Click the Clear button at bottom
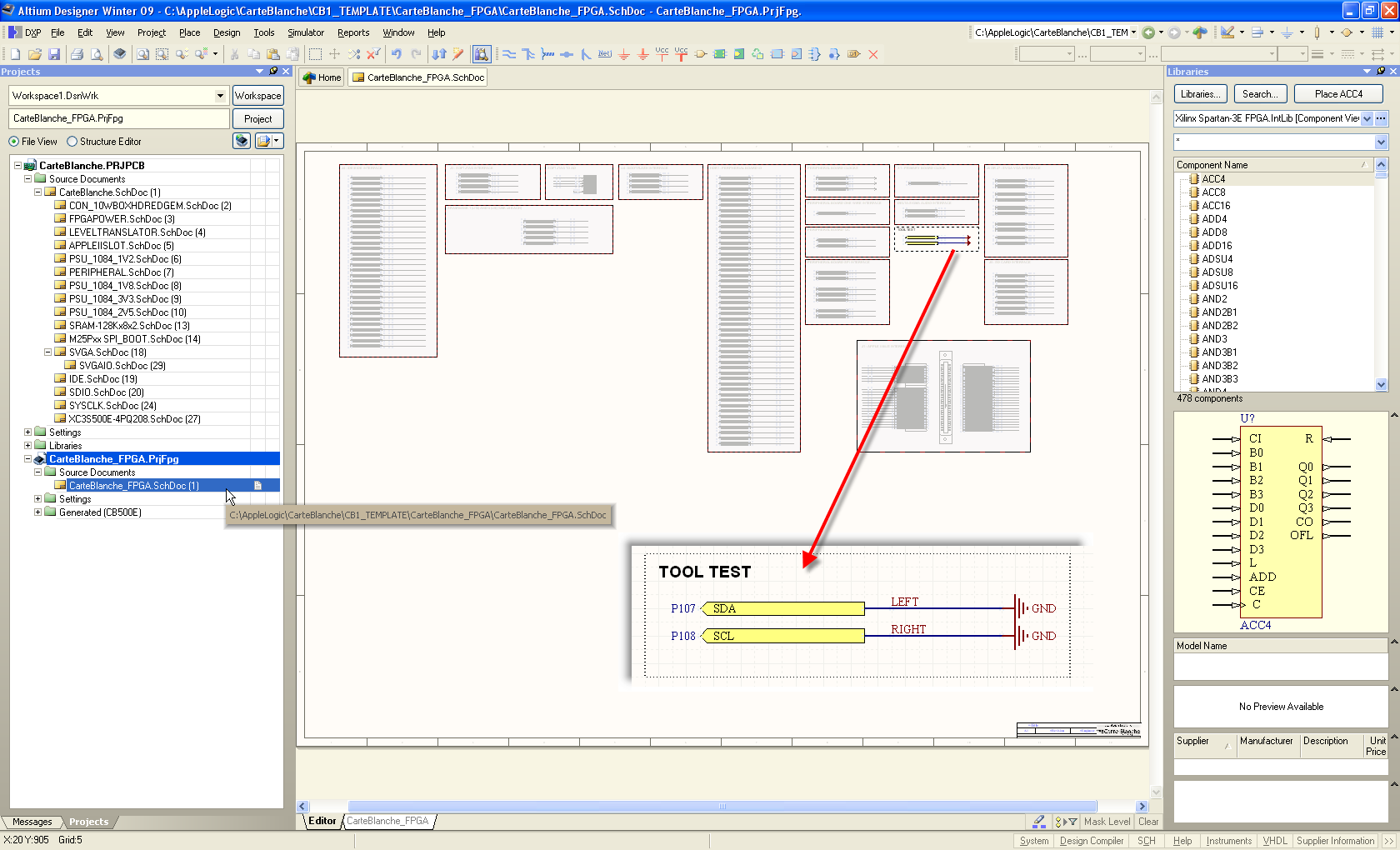 click(1148, 822)
